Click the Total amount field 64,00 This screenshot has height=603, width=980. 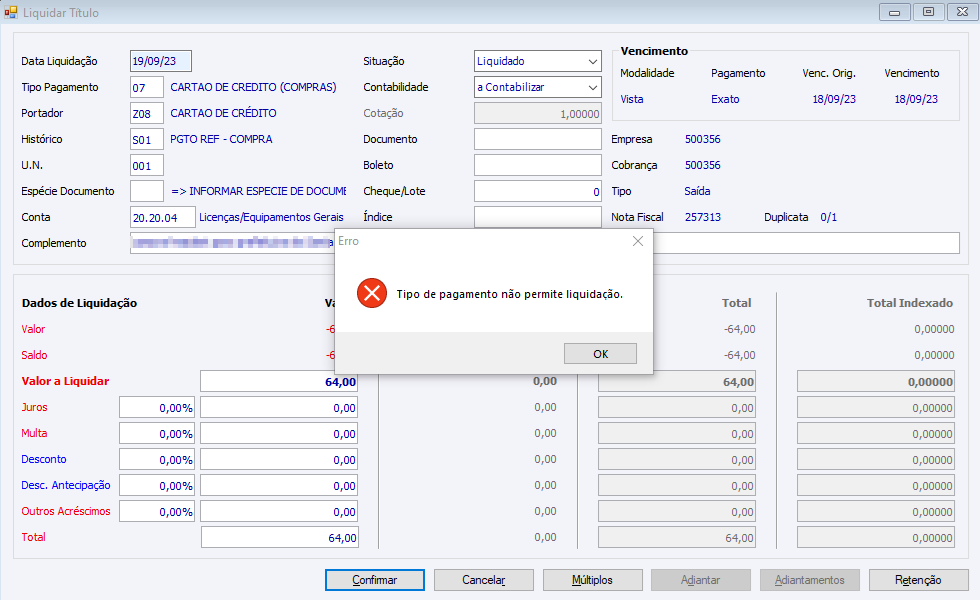279,537
